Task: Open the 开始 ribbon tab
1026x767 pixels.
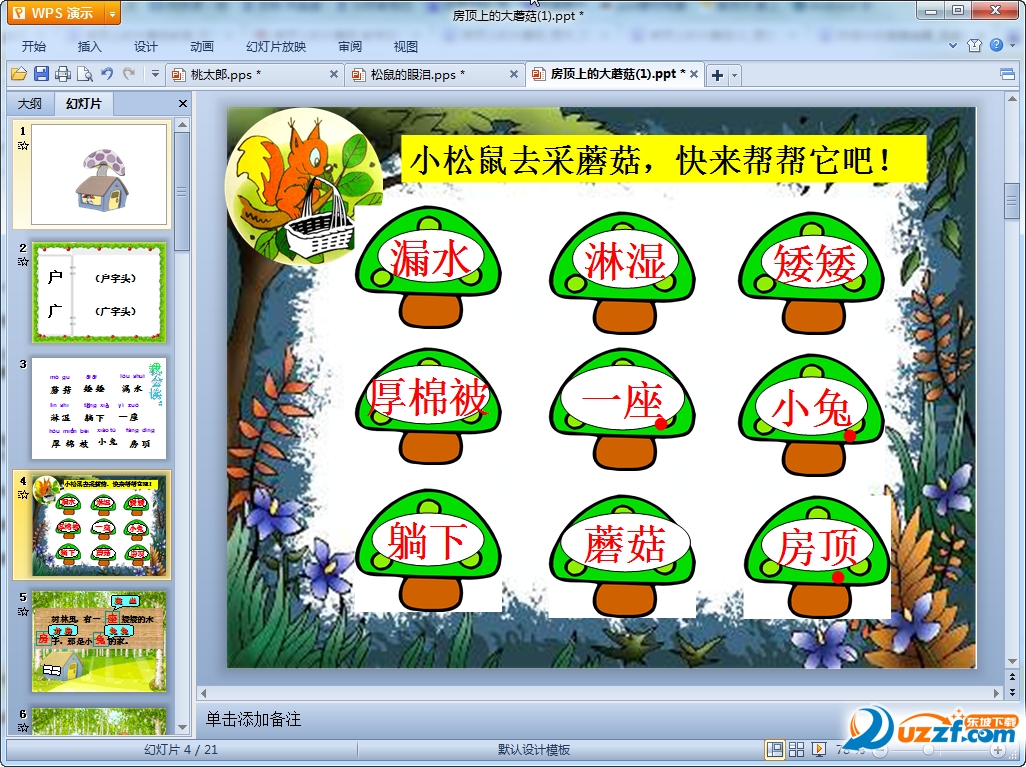Action: pyautogui.click(x=34, y=46)
